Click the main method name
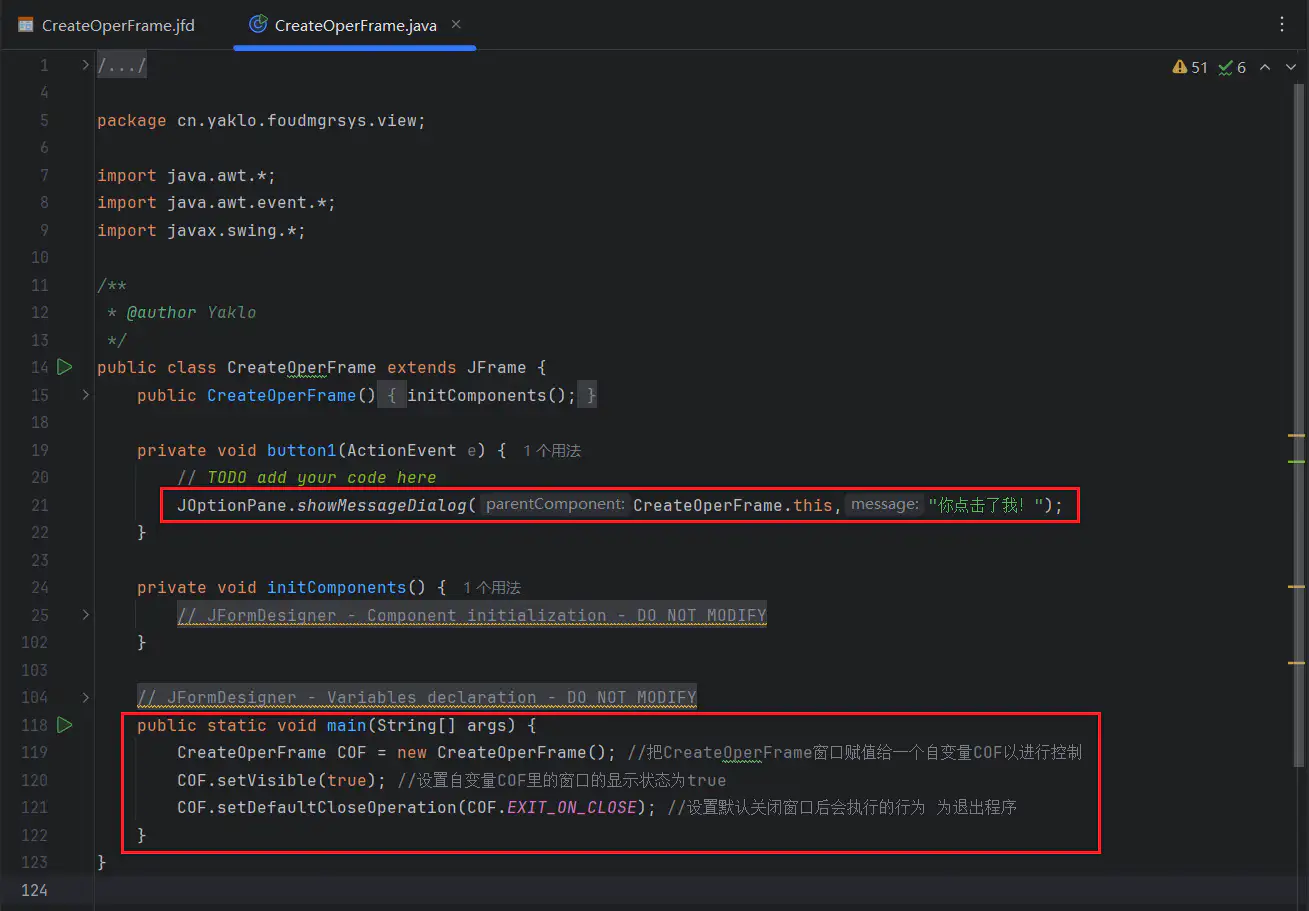 (347, 725)
